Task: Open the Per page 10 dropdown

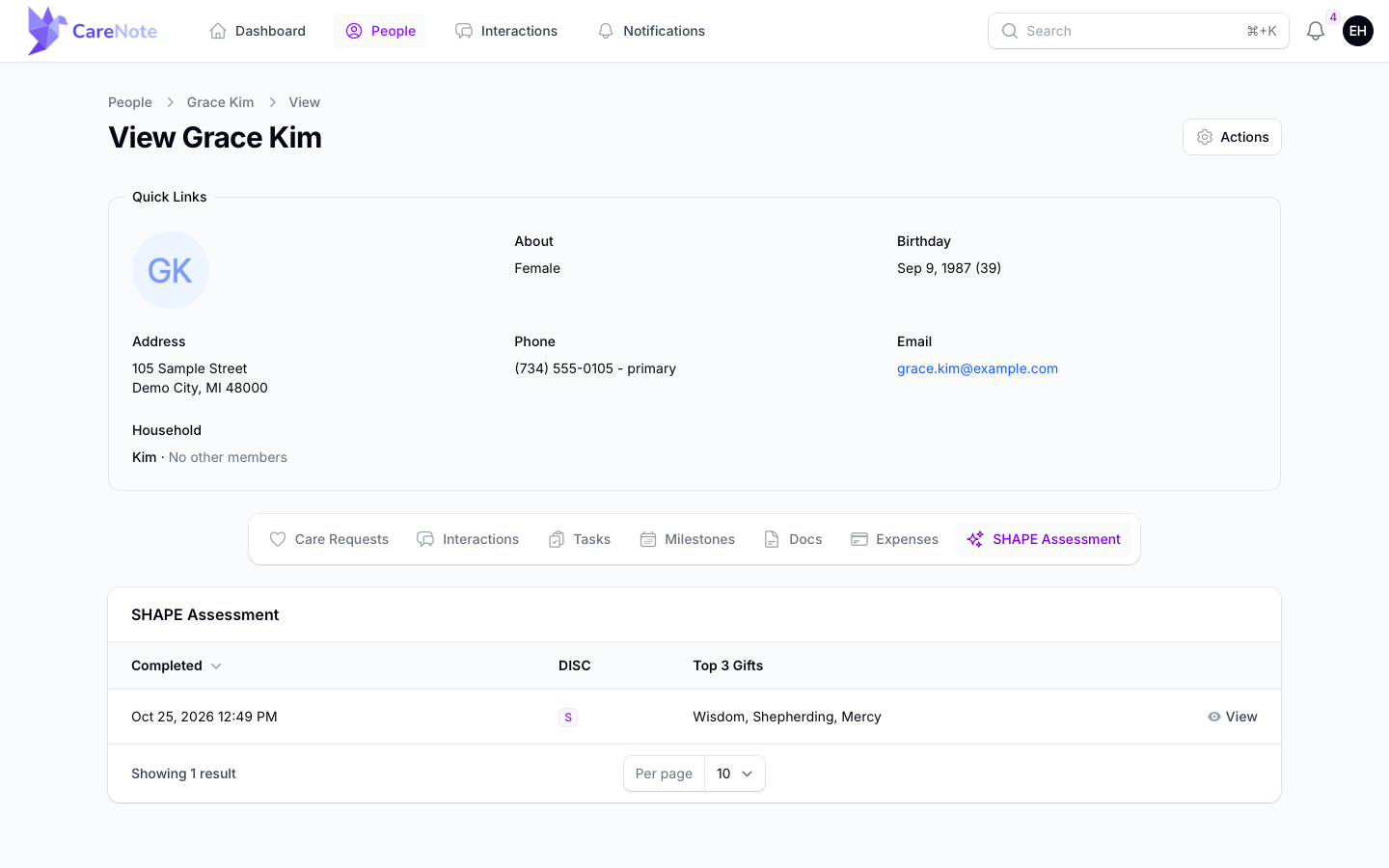Action: [735, 773]
